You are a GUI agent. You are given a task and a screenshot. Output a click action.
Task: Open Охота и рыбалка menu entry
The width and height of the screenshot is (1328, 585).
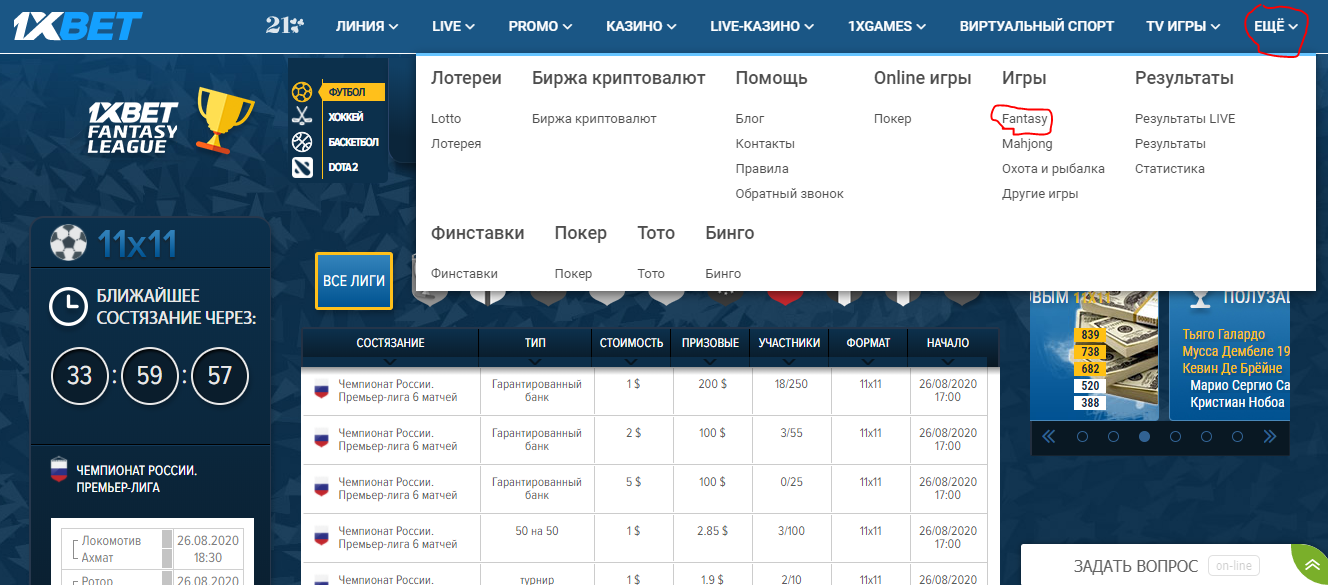(1053, 169)
